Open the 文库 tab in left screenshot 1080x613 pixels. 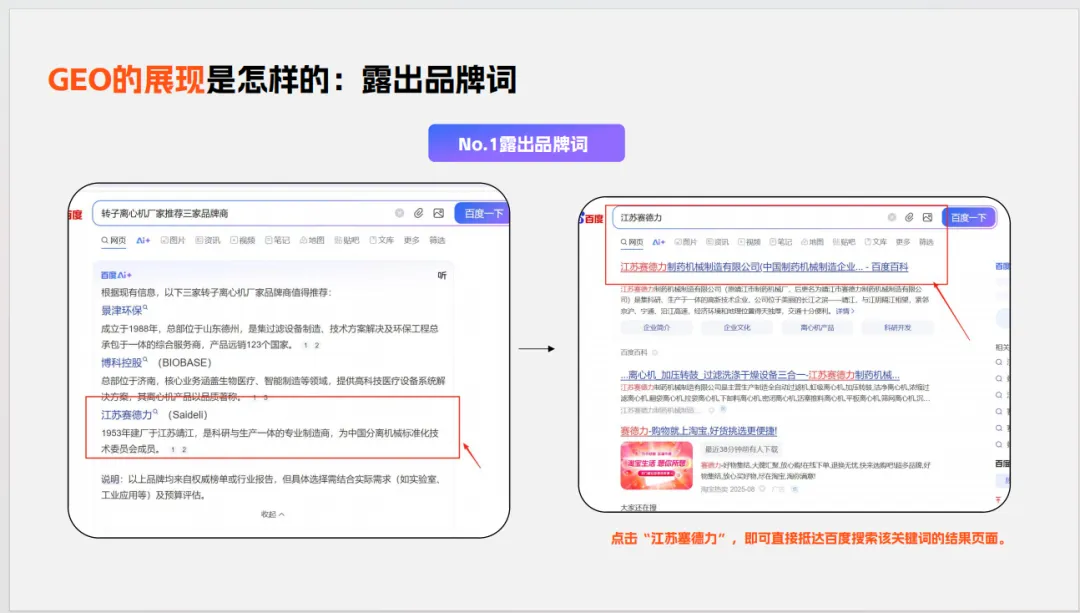coord(382,240)
